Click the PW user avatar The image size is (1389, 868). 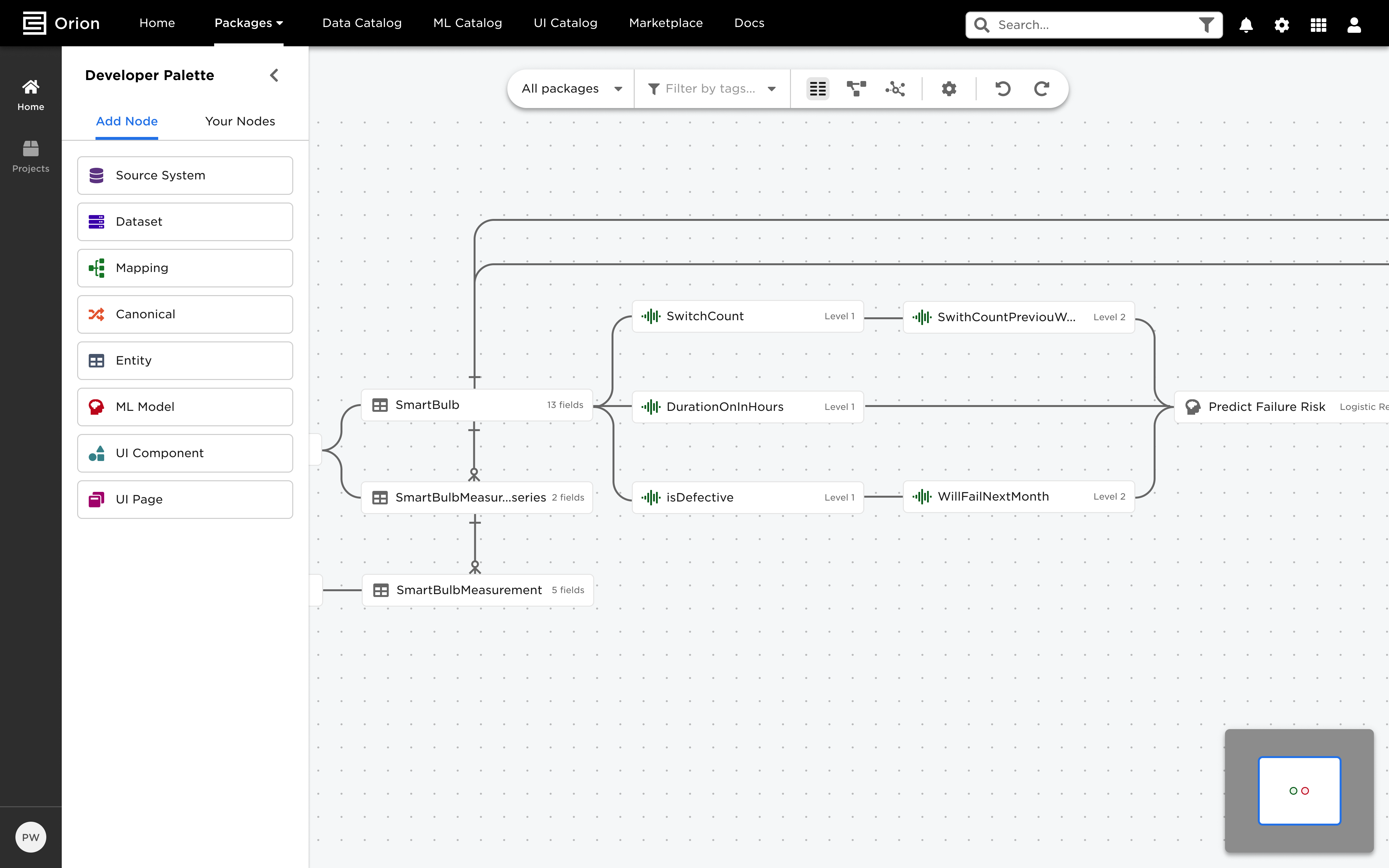pyautogui.click(x=31, y=837)
